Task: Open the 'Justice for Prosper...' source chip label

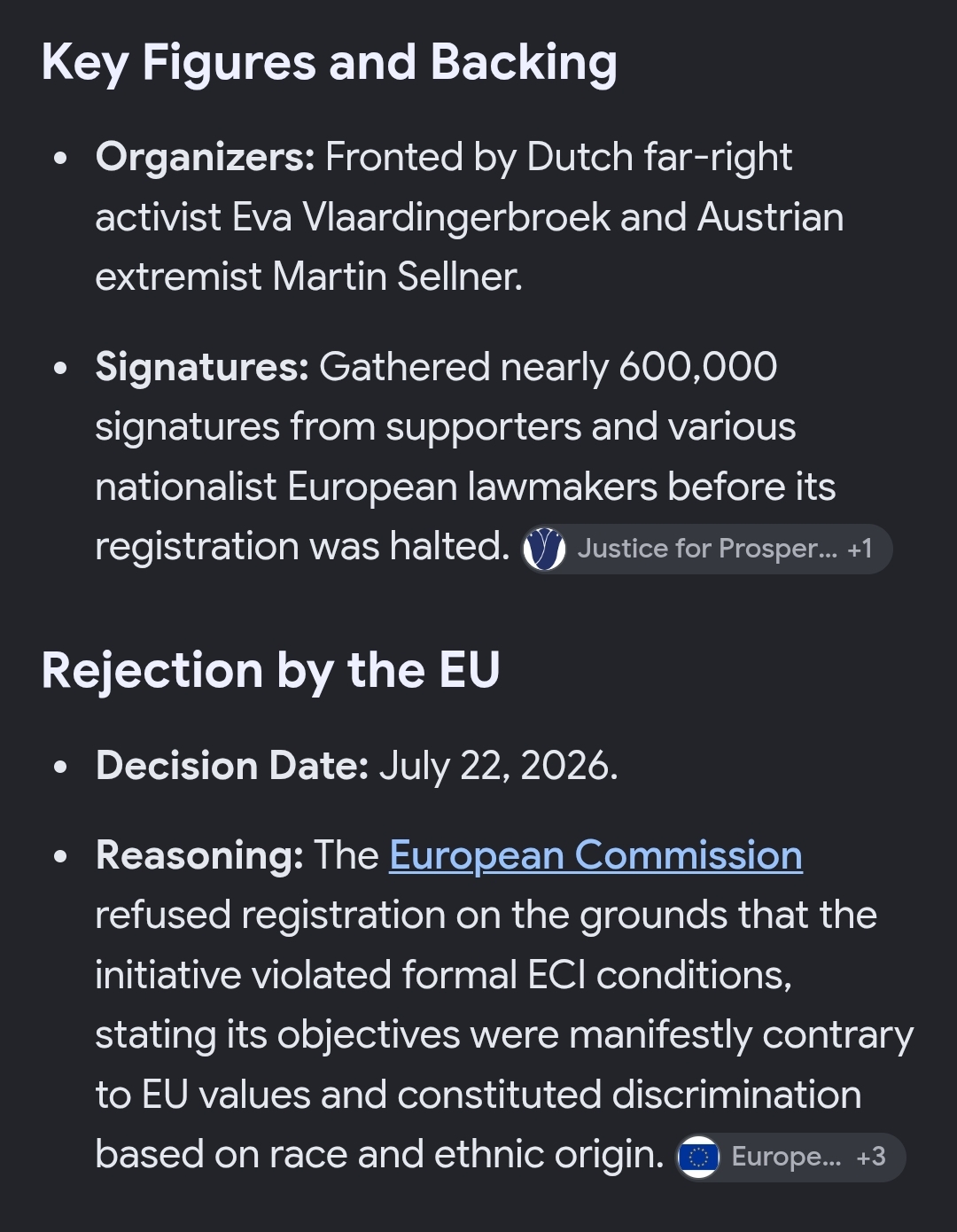Action: click(707, 549)
